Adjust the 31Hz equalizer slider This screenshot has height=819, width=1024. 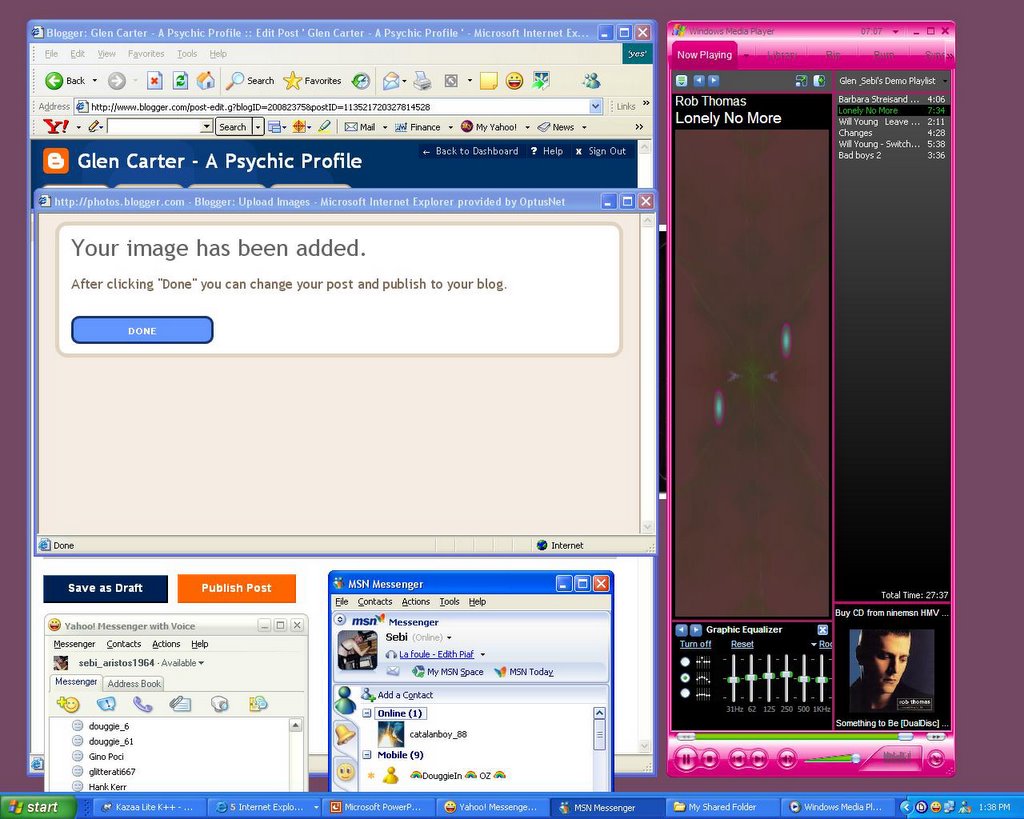[733, 679]
